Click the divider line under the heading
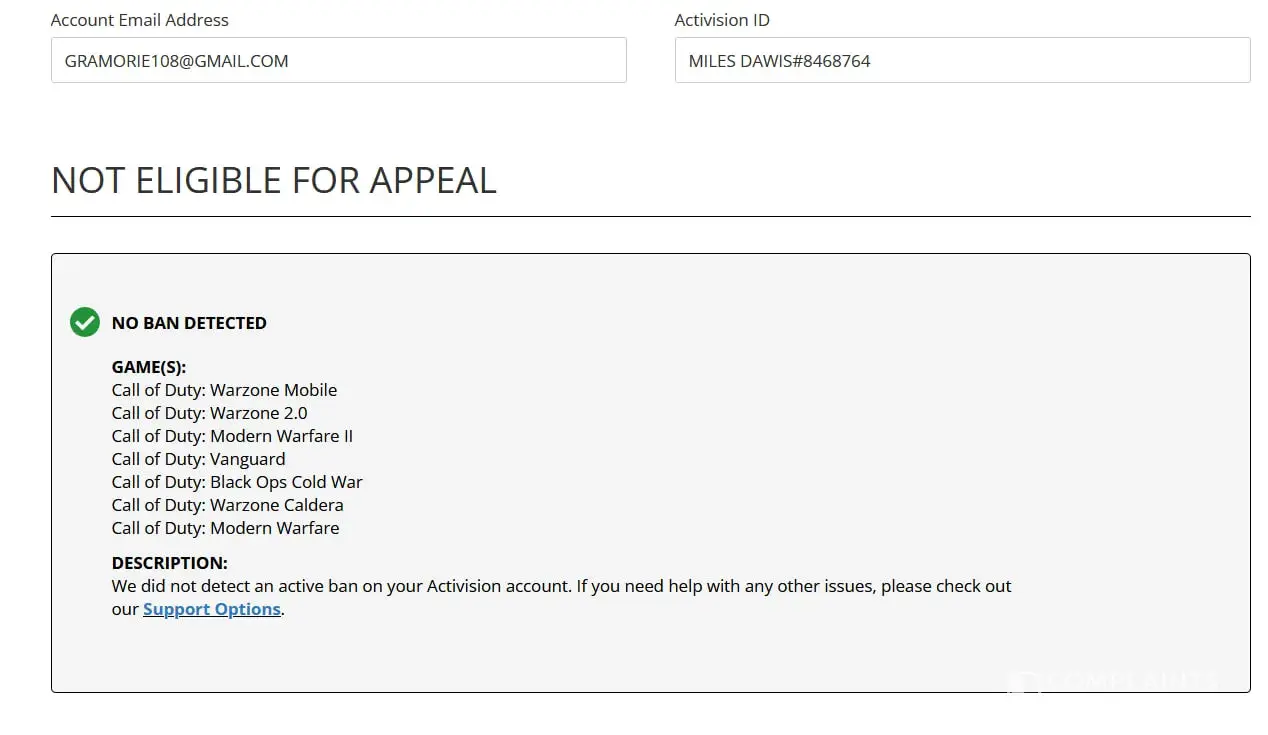This screenshot has width=1268, height=735. point(650,216)
